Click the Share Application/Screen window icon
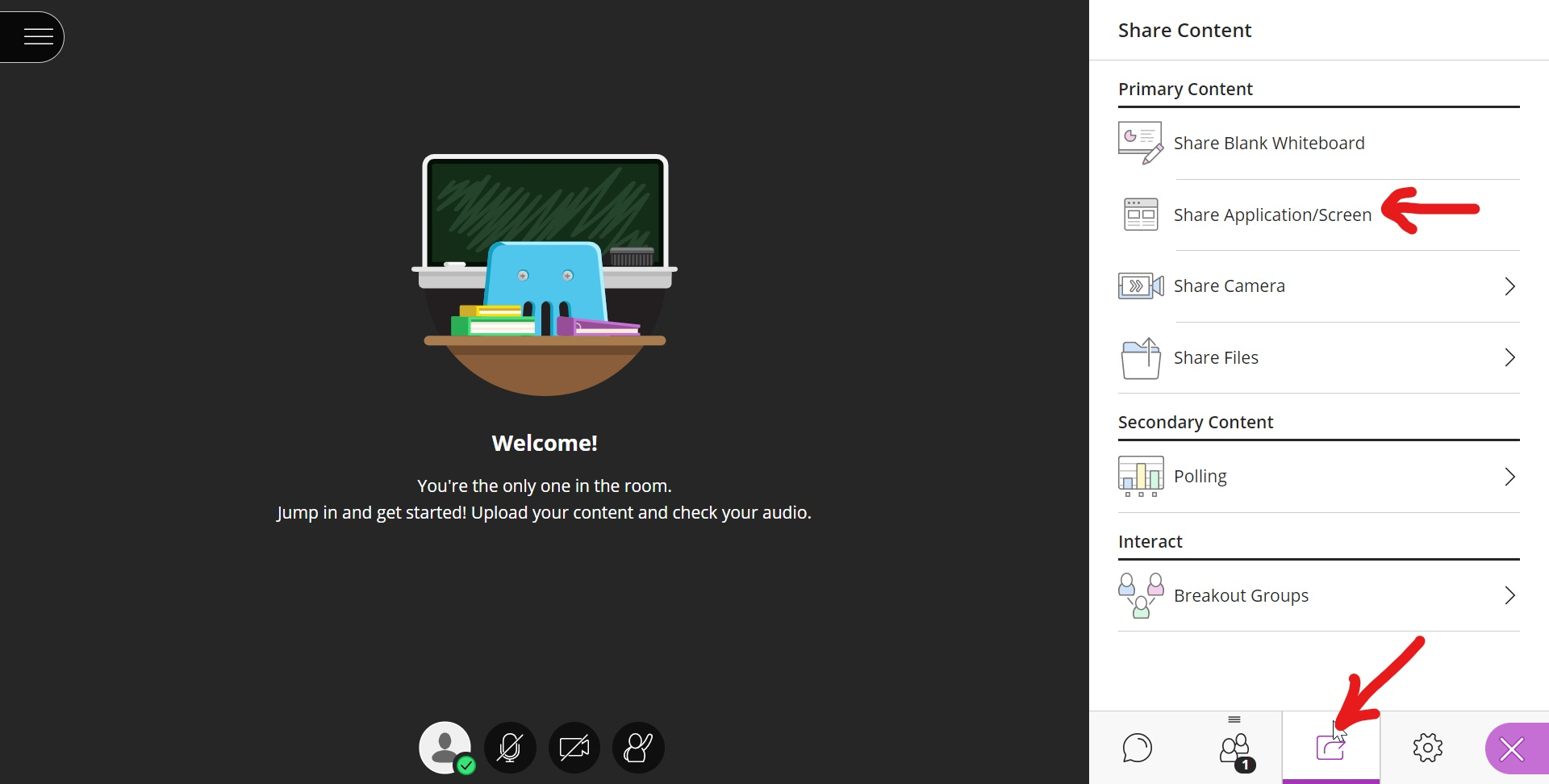 (1140, 215)
